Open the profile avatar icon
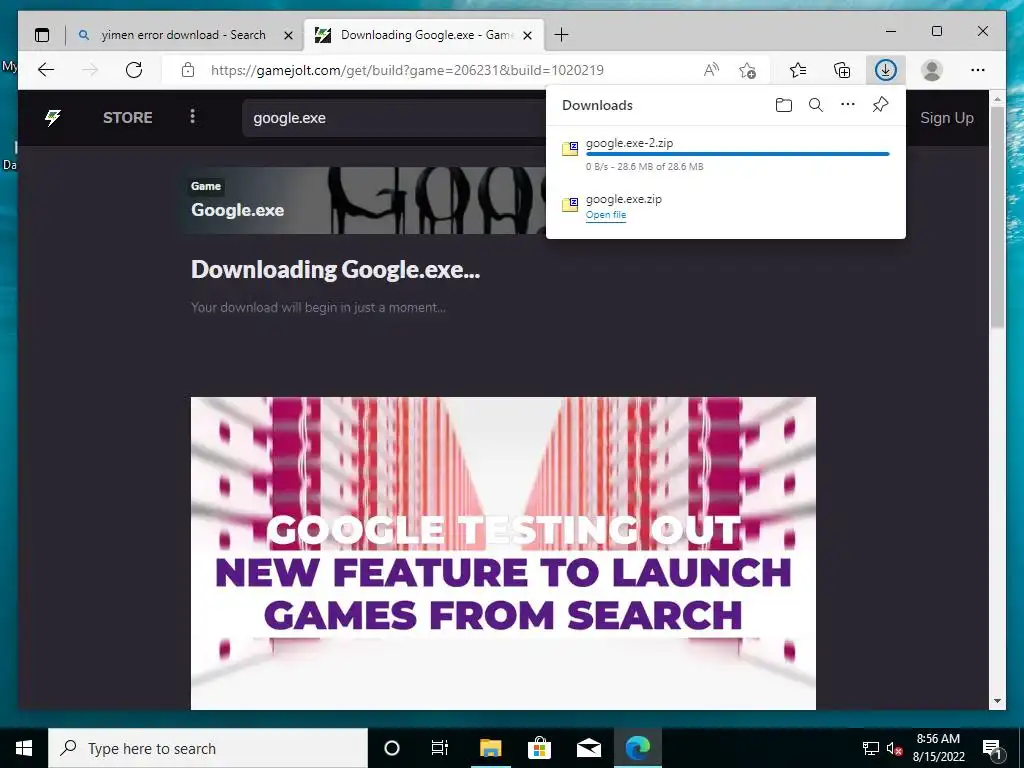This screenshot has height=768, width=1024. tap(932, 70)
